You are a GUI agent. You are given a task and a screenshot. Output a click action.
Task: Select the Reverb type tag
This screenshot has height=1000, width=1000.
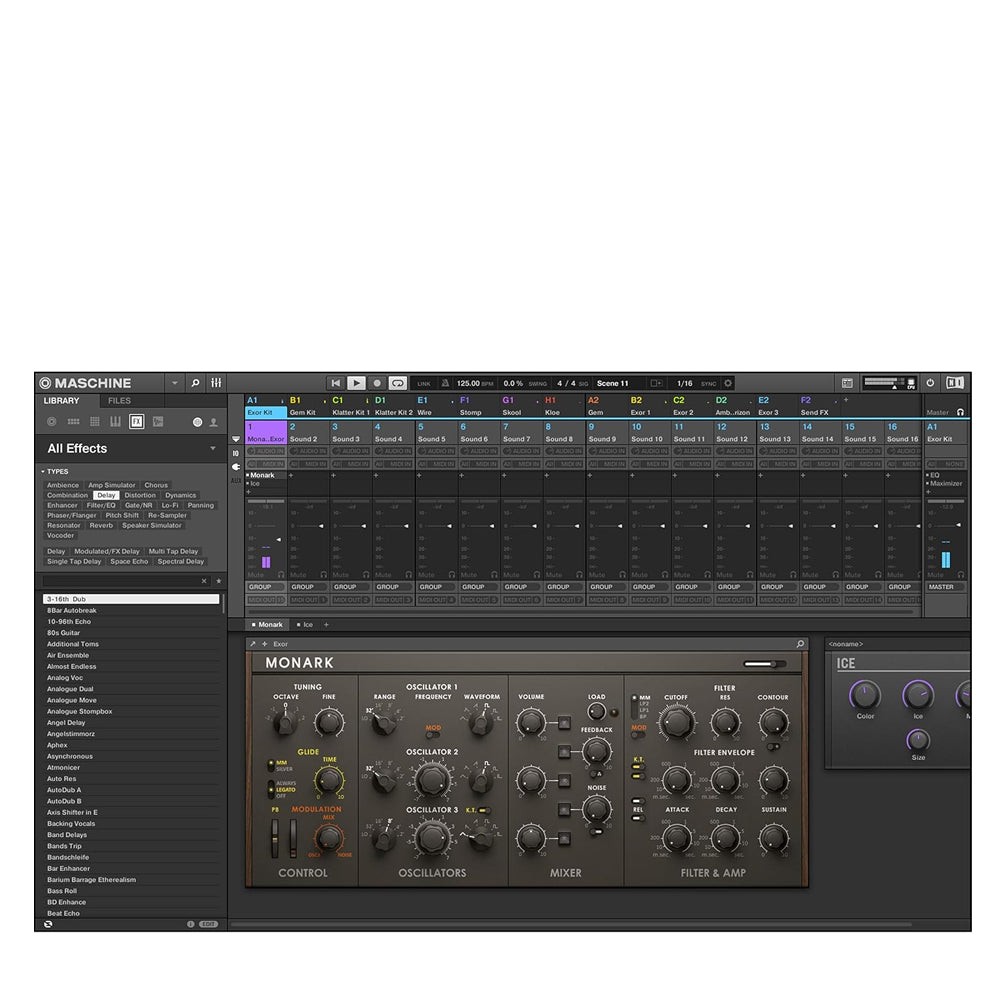point(101,525)
